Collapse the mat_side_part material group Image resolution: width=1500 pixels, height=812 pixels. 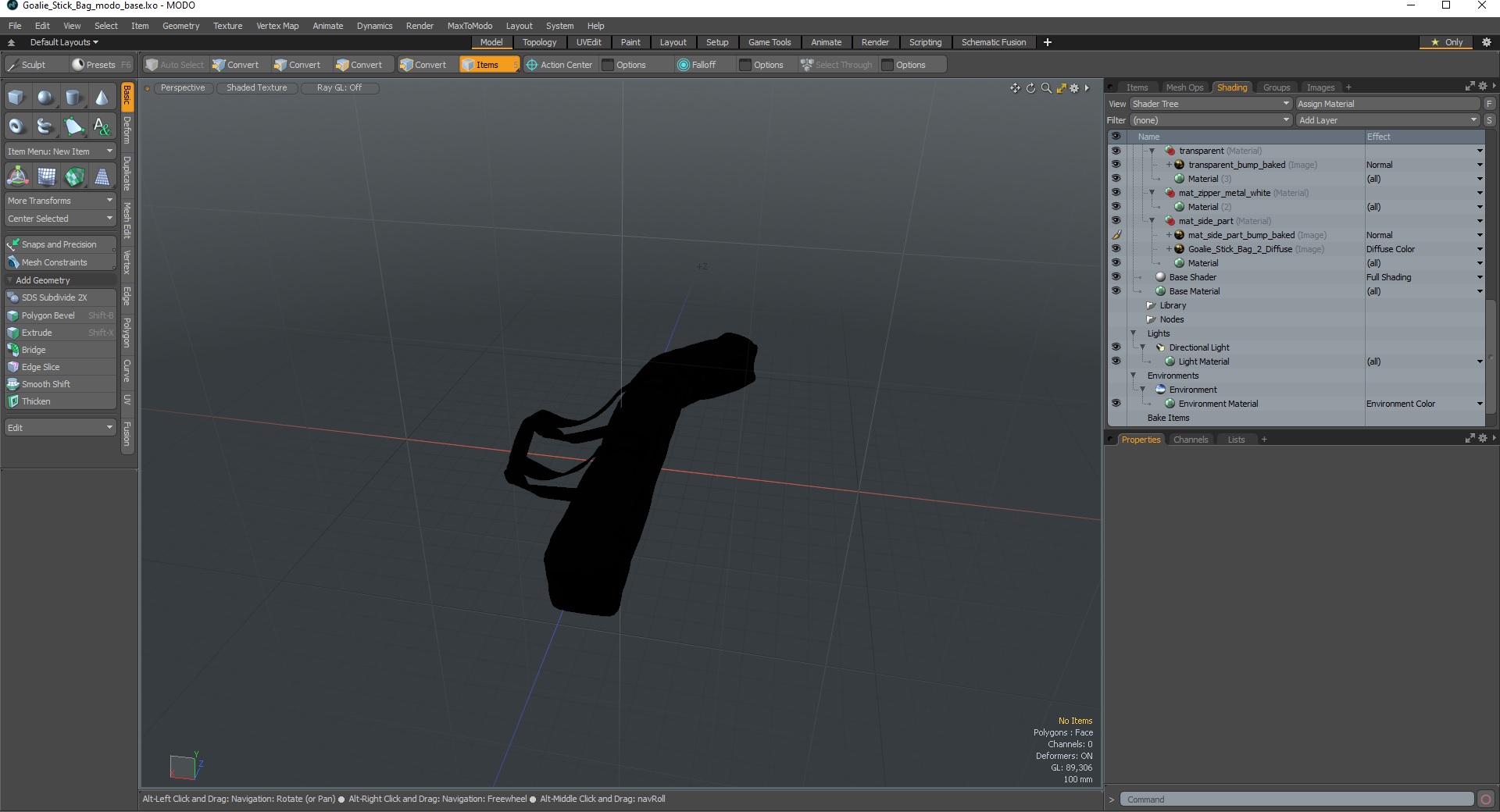tap(1152, 221)
